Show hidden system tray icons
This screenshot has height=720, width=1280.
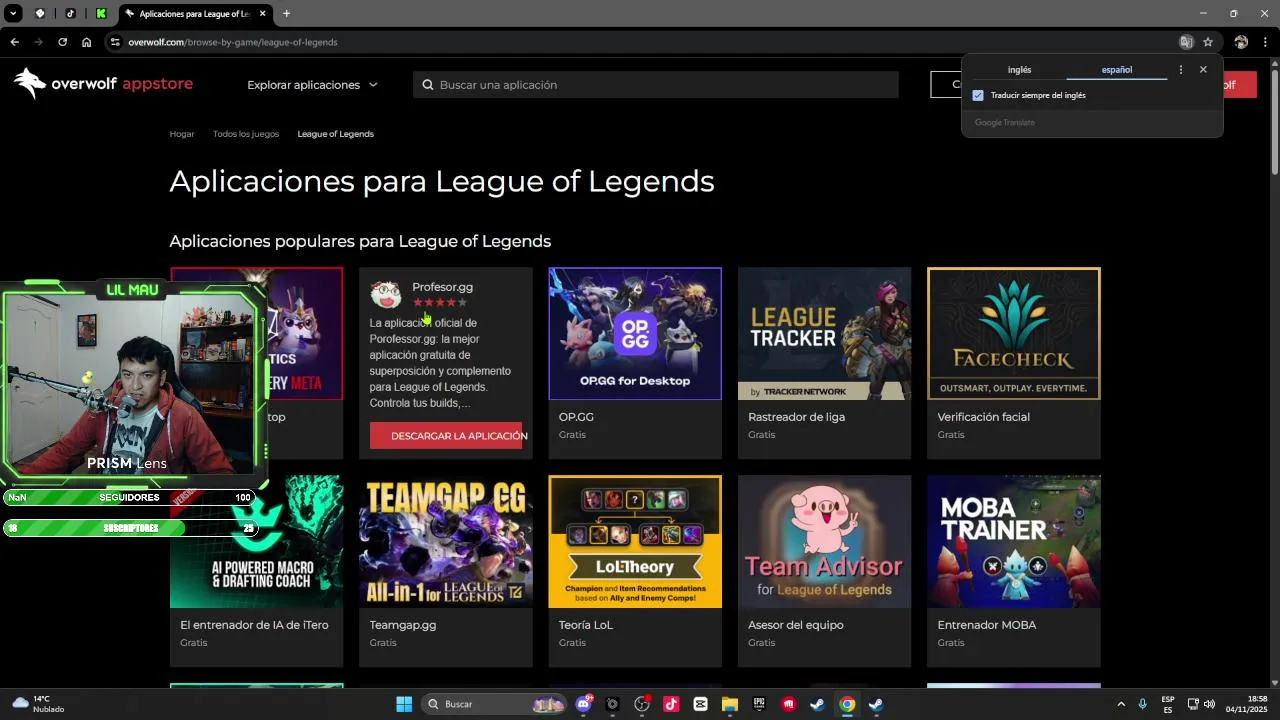click(1120, 704)
